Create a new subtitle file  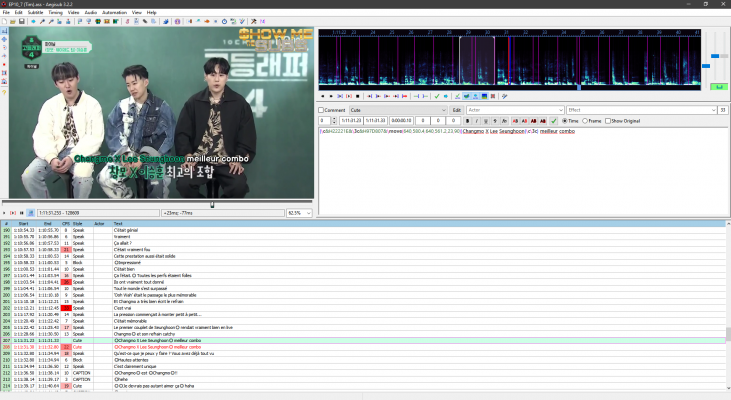(x=4, y=21)
